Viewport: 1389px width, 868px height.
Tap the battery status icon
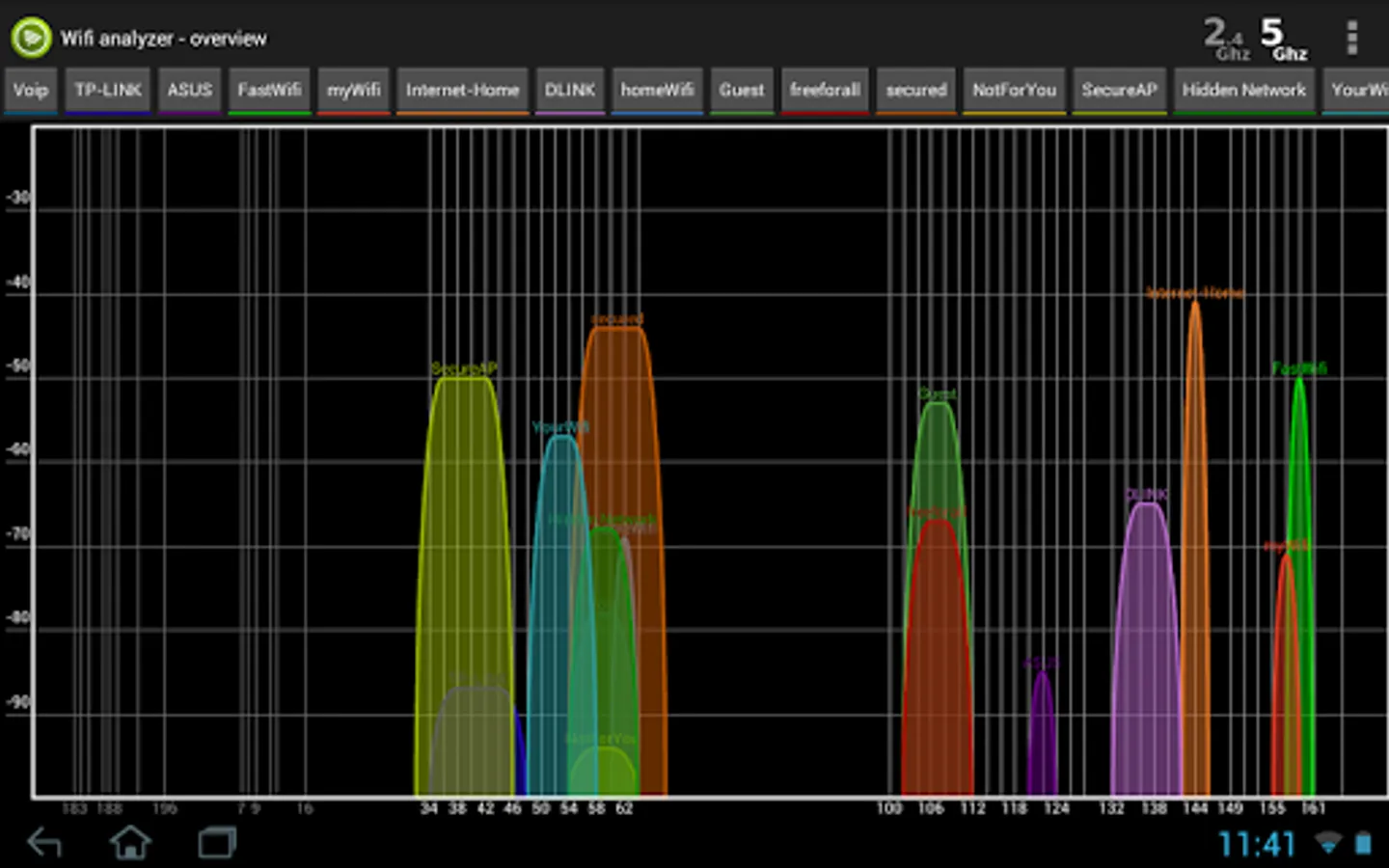point(1363,844)
